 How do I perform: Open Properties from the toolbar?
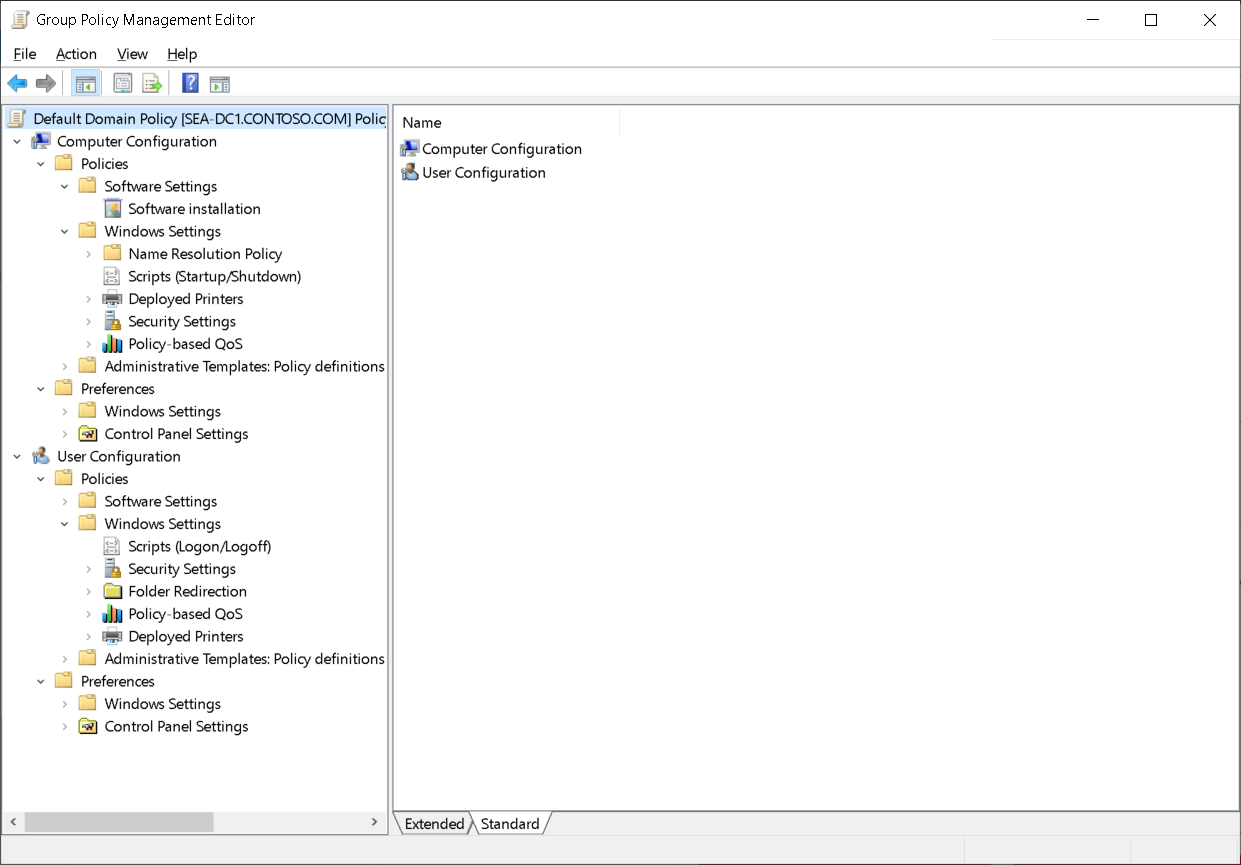coord(122,83)
